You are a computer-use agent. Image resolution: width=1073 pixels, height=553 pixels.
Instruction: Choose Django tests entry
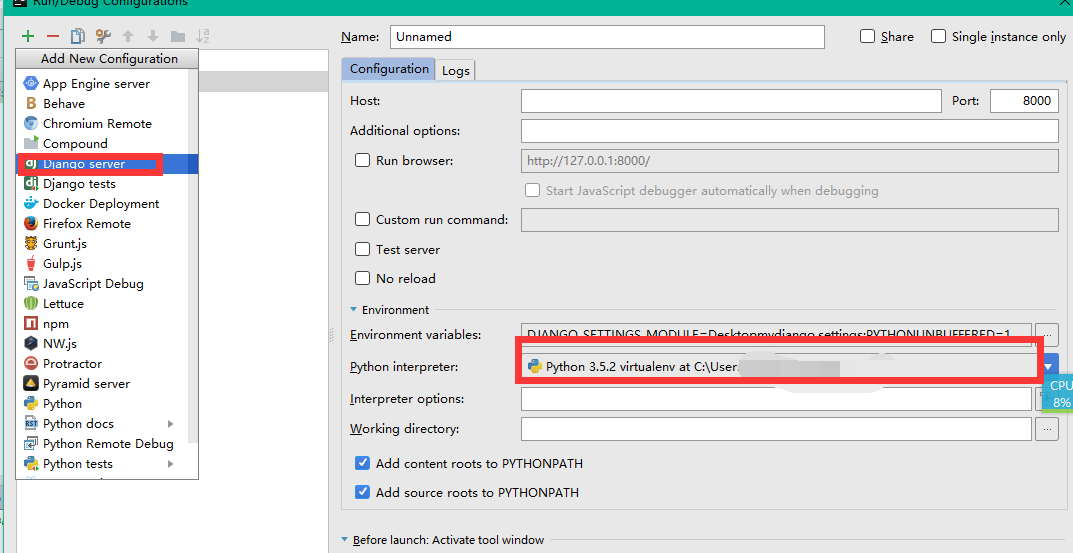[x=107, y=183]
